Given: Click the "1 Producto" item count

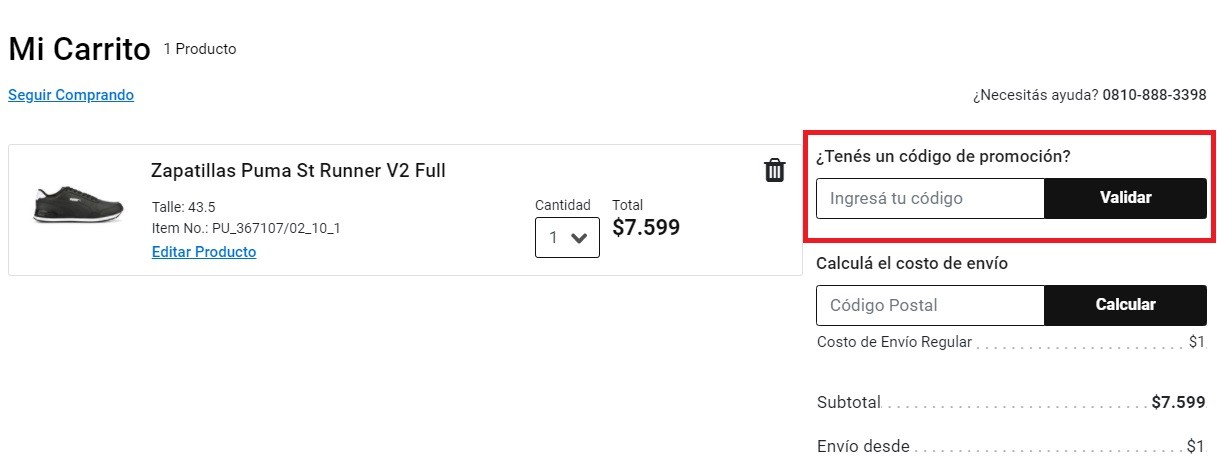Looking at the screenshot, I should 200,49.
